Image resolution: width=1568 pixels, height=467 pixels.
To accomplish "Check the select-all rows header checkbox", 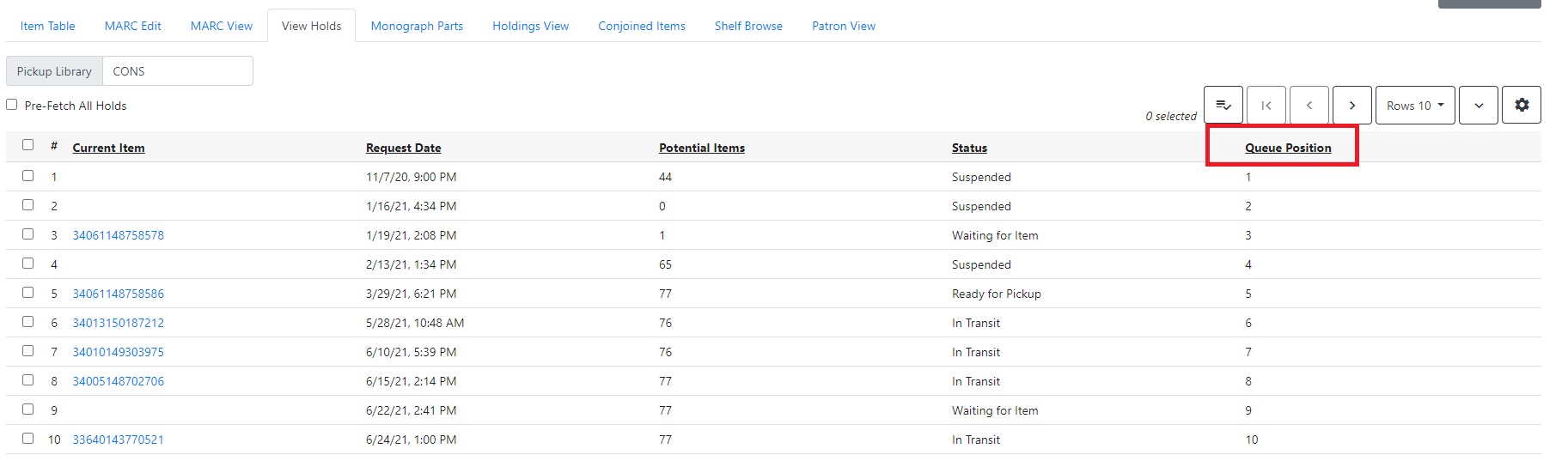I will 28,145.
